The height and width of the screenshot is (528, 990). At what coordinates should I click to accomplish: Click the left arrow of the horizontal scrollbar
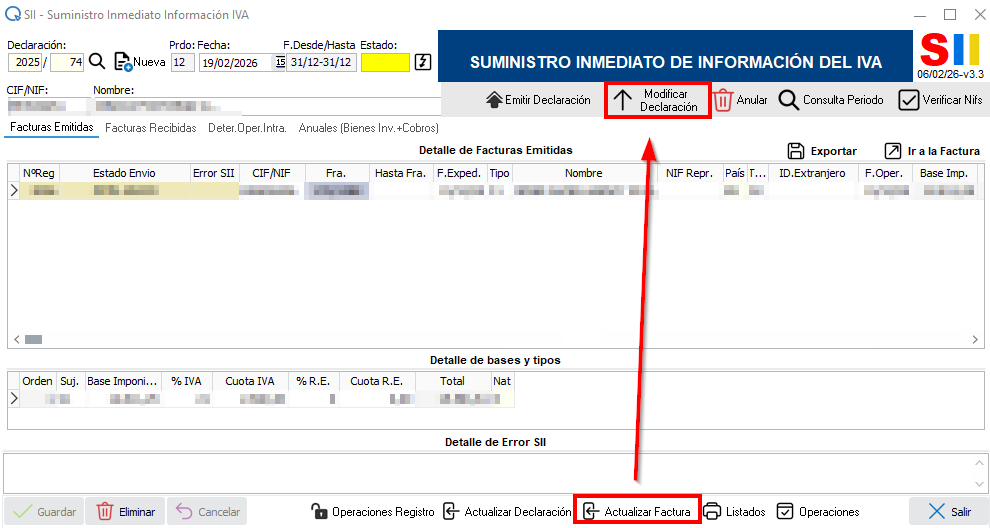tap(16, 340)
